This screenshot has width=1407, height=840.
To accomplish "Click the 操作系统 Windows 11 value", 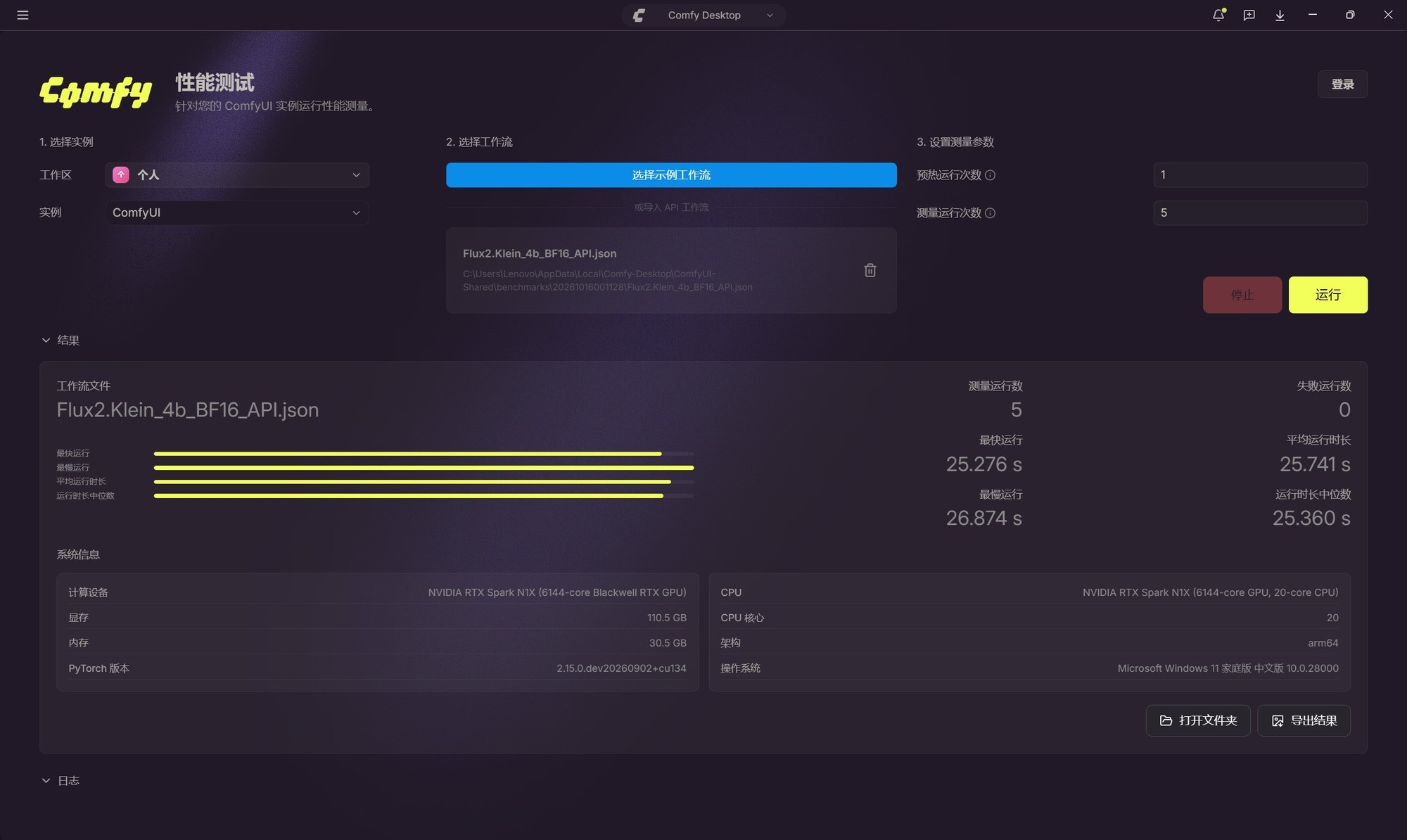I will [x=1228, y=668].
